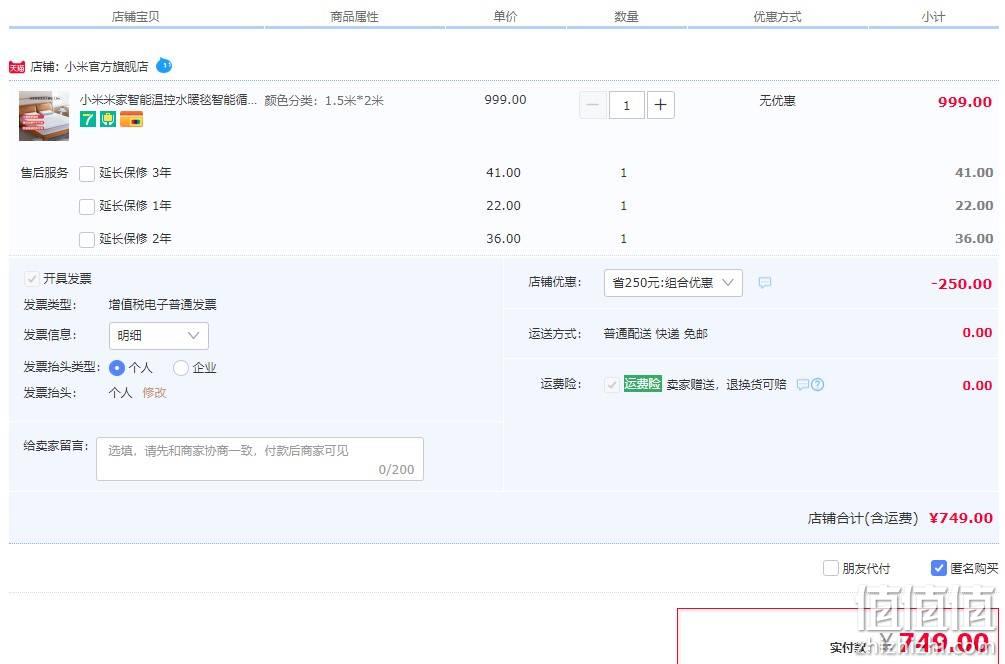This screenshot has height=664, width=1005.
Task: Click the 修改 link for invoice title
Action: click(154, 393)
